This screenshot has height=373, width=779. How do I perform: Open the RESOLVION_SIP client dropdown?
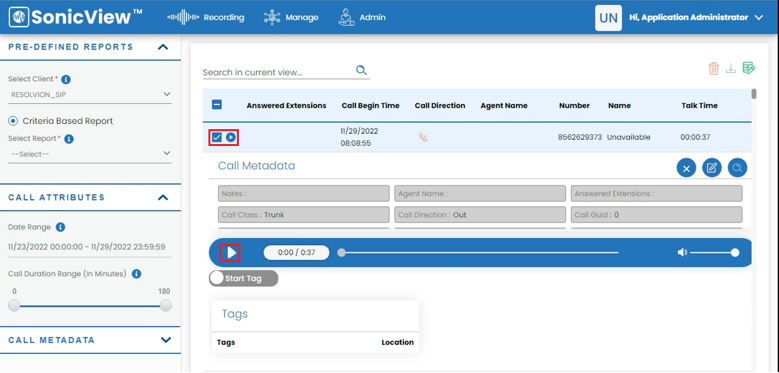(90, 94)
